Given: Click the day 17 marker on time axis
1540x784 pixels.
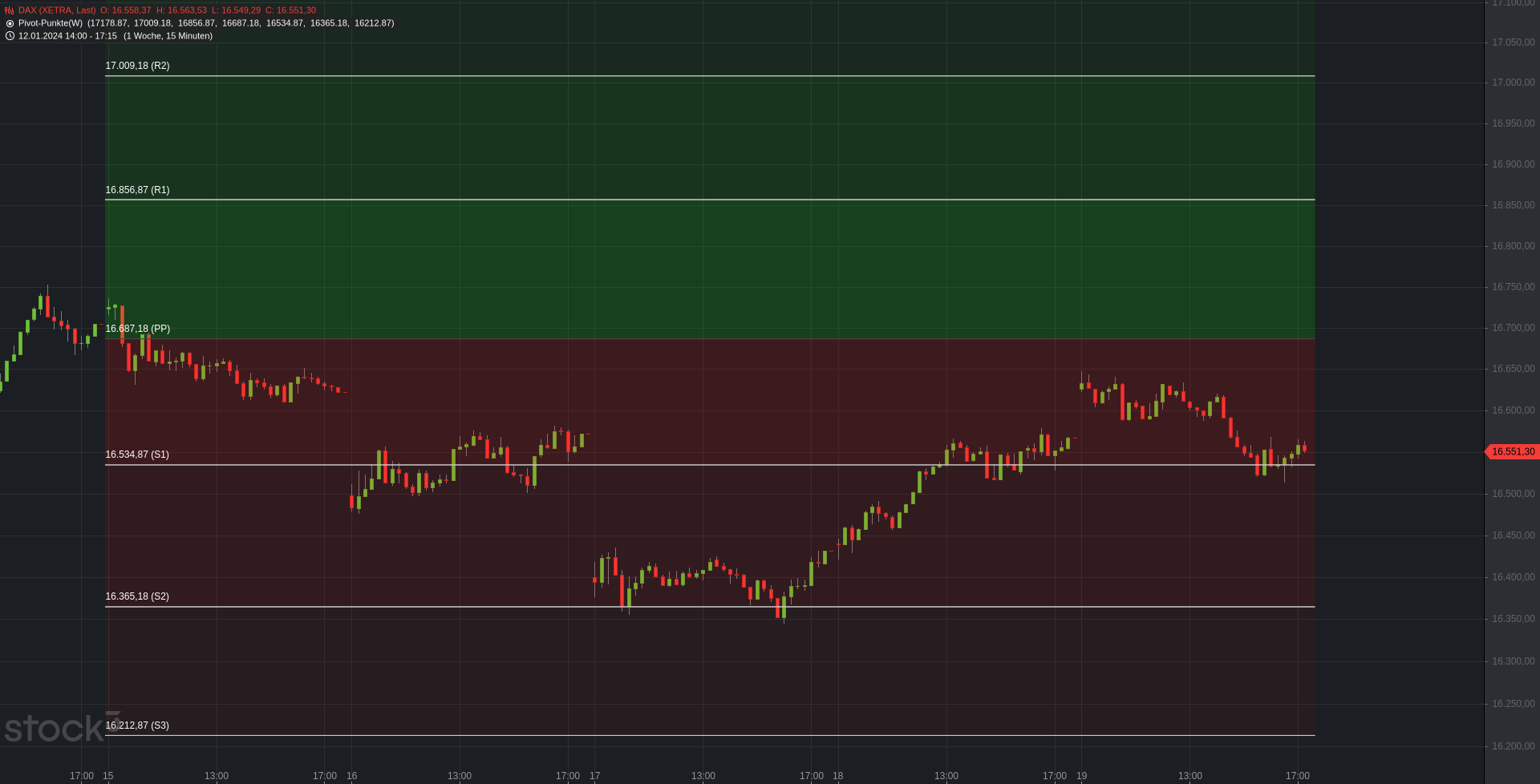Looking at the screenshot, I should click(594, 776).
